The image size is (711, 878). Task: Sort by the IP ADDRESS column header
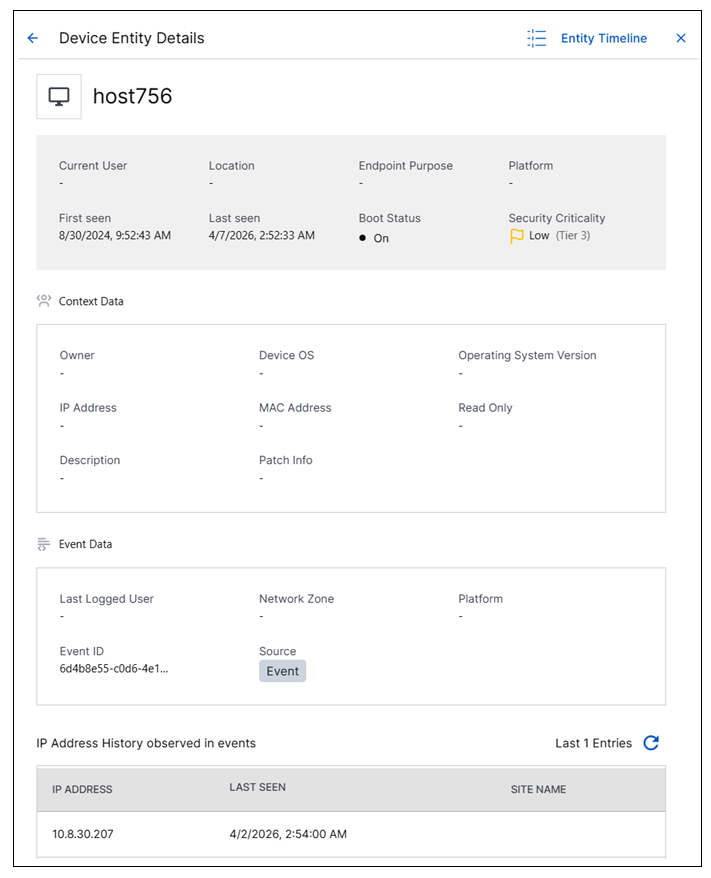83,789
